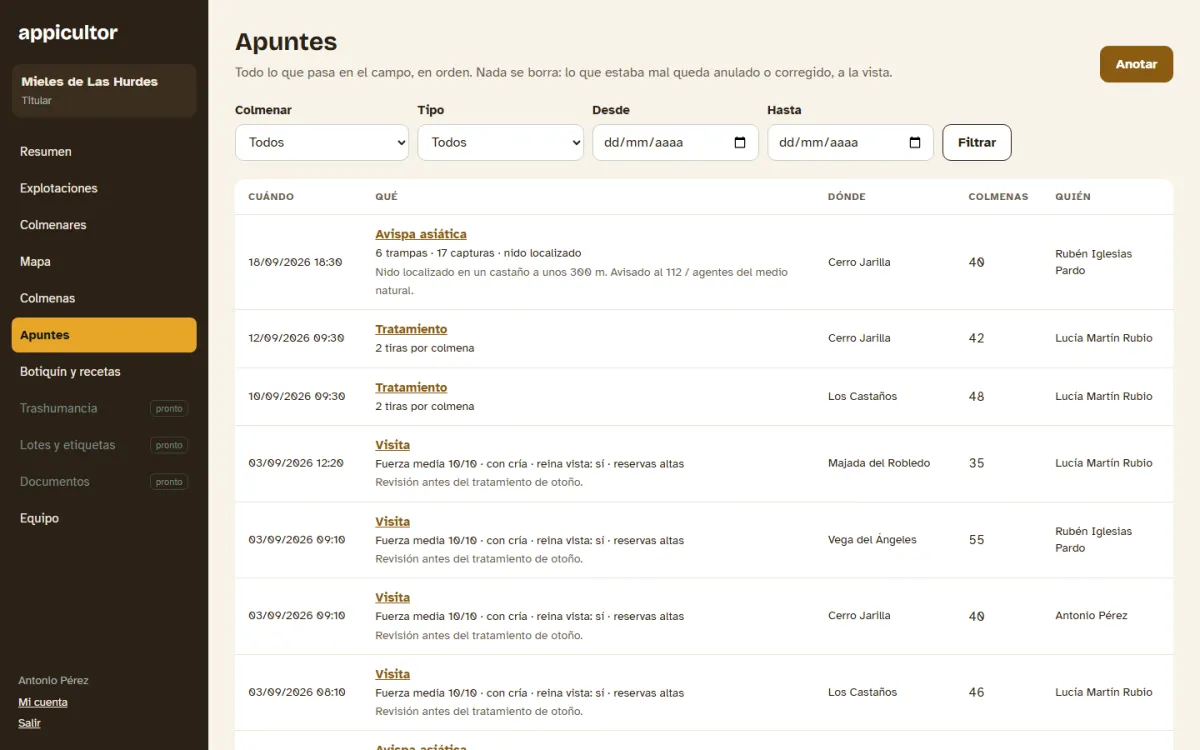
Task: Click hive count 55
Action: tap(977, 540)
